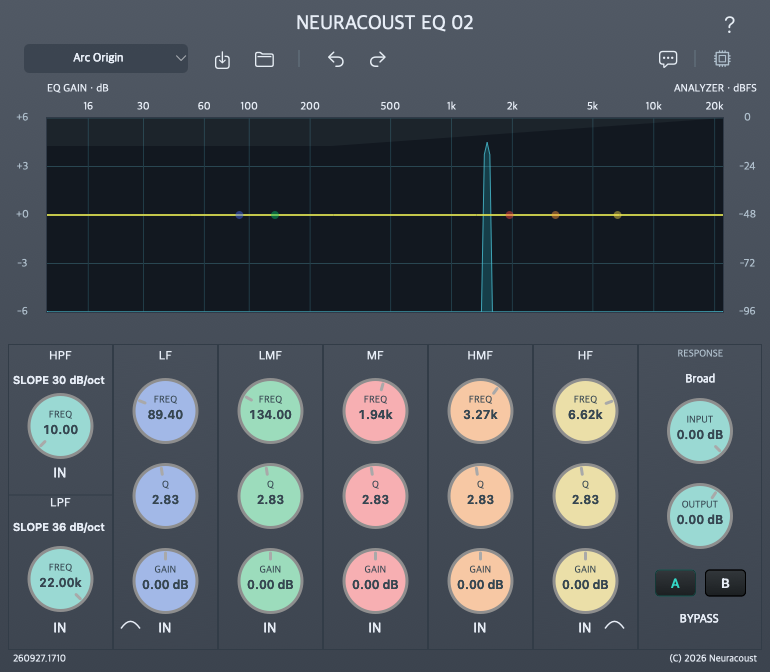The height and width of the screenshot is (672, 770).
Task: Toggle the HMF band IN switch
Action: coord(480,627)
